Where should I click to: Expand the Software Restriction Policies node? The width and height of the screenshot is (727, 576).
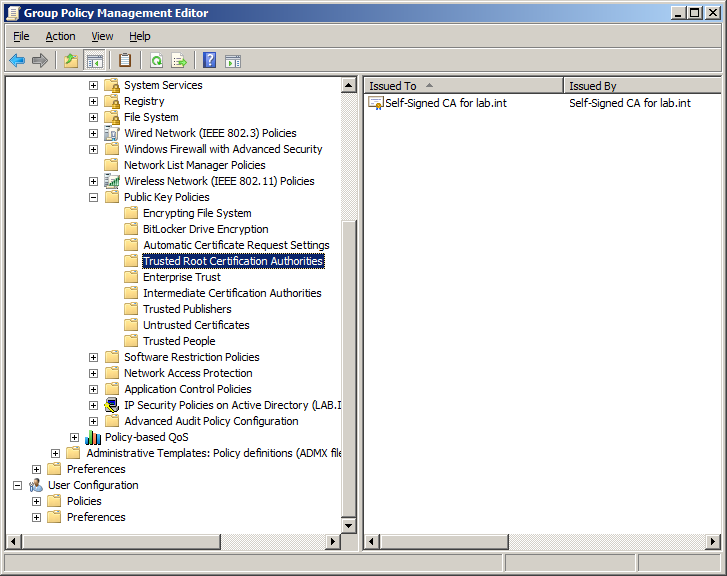(x=93, y=357)
